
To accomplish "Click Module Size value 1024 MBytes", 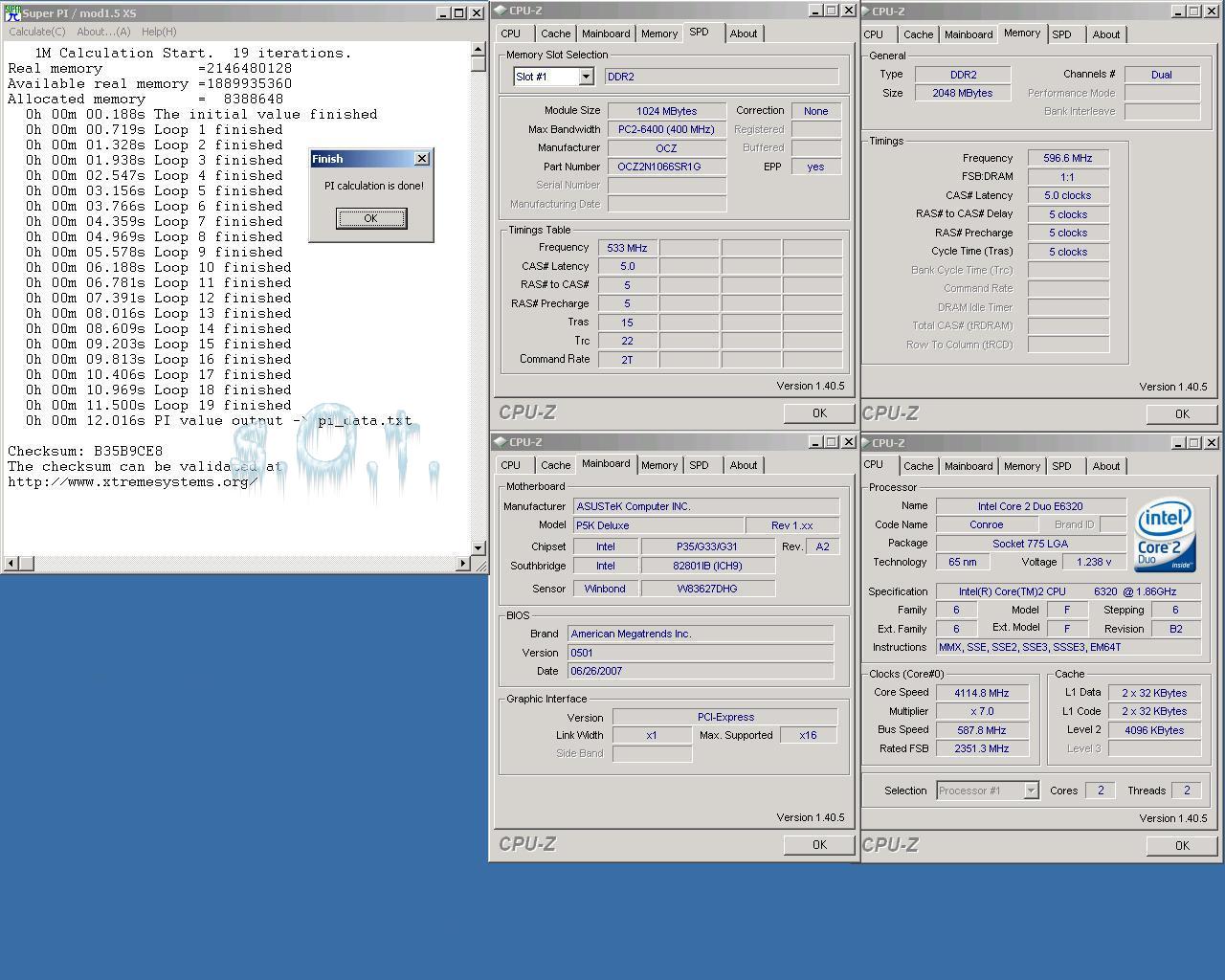I will [x=667, y=111].
